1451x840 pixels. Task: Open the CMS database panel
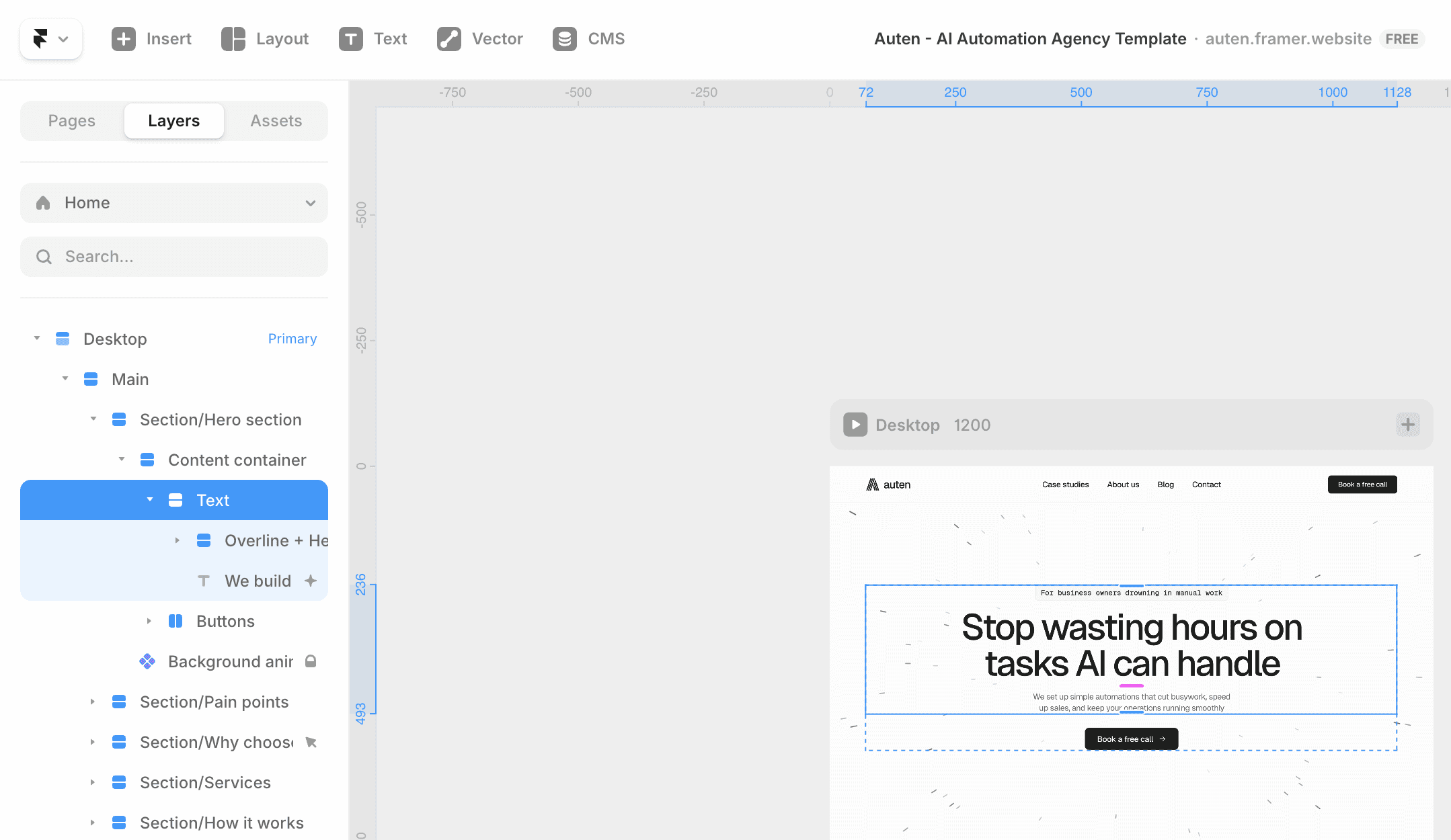[x=588, y=39]
